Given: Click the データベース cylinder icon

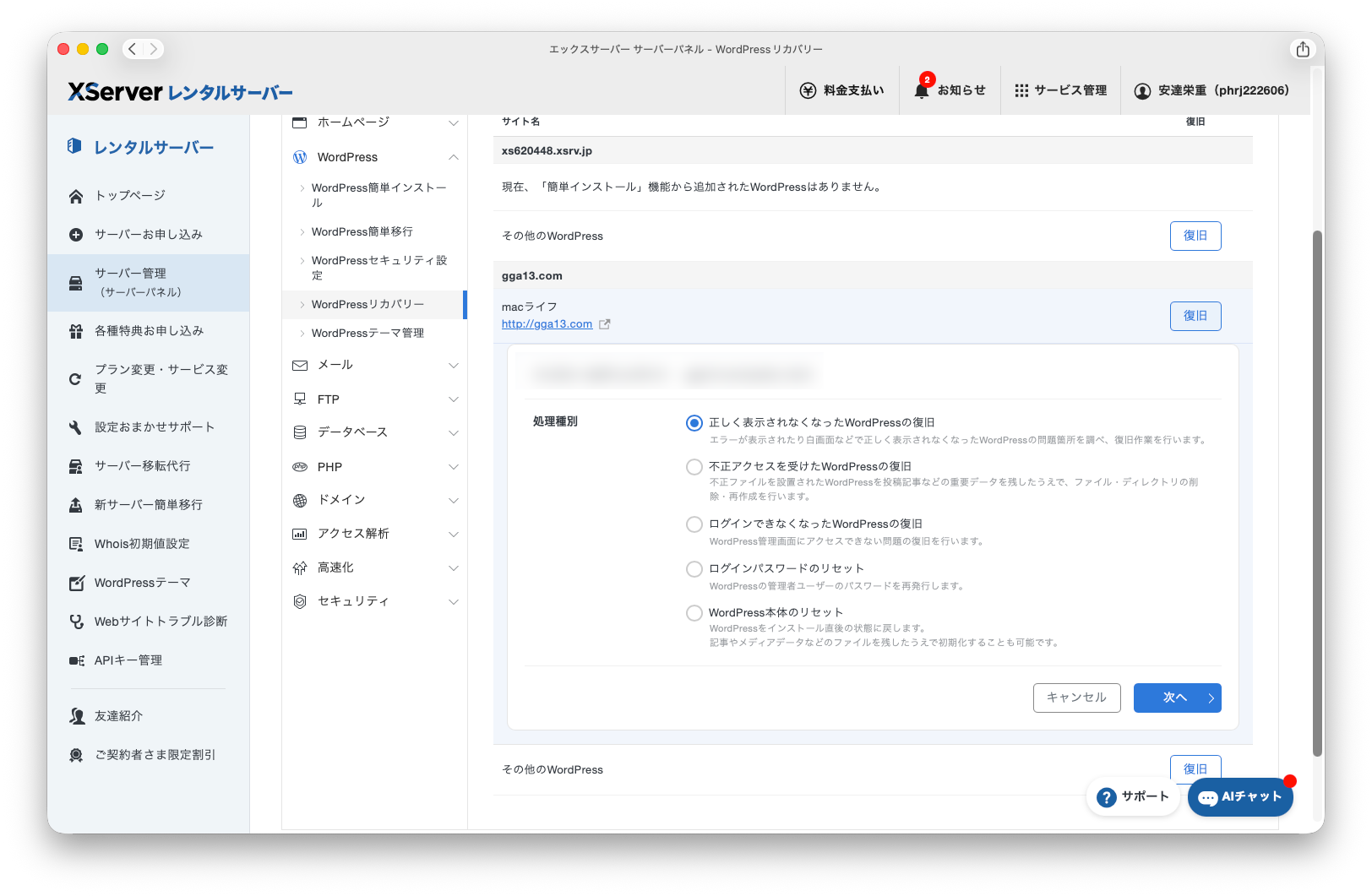Looking at the screenshot, I should tap(300, 433).
